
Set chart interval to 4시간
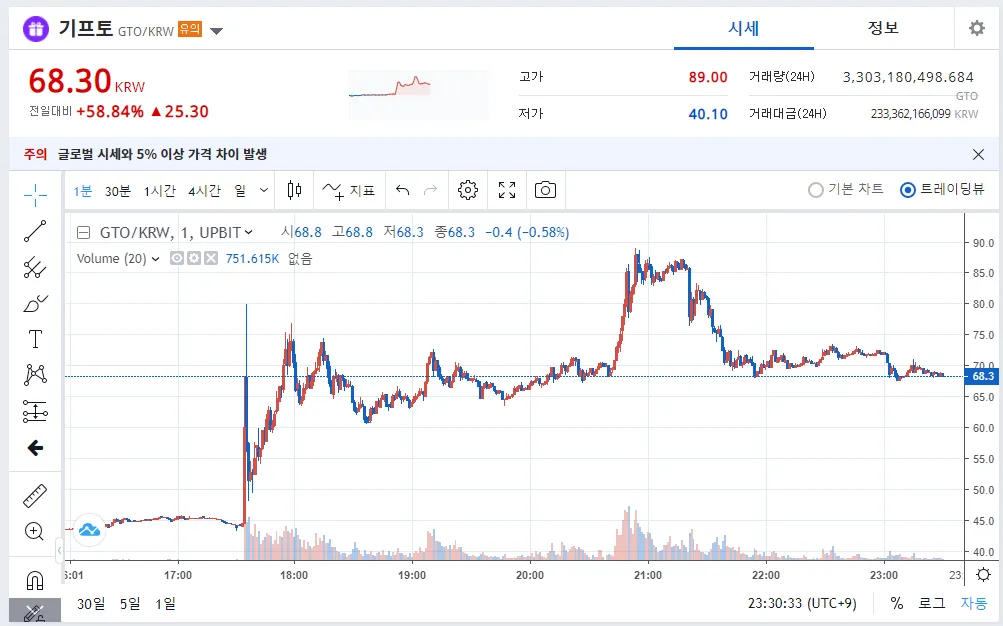pyautogui.click(x=204, y=191)
